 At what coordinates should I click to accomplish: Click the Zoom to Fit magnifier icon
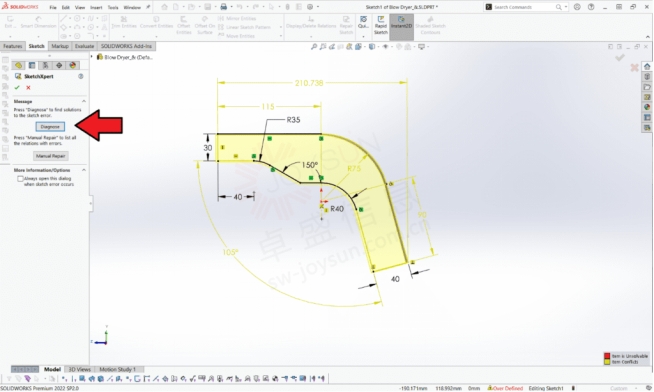314,47
